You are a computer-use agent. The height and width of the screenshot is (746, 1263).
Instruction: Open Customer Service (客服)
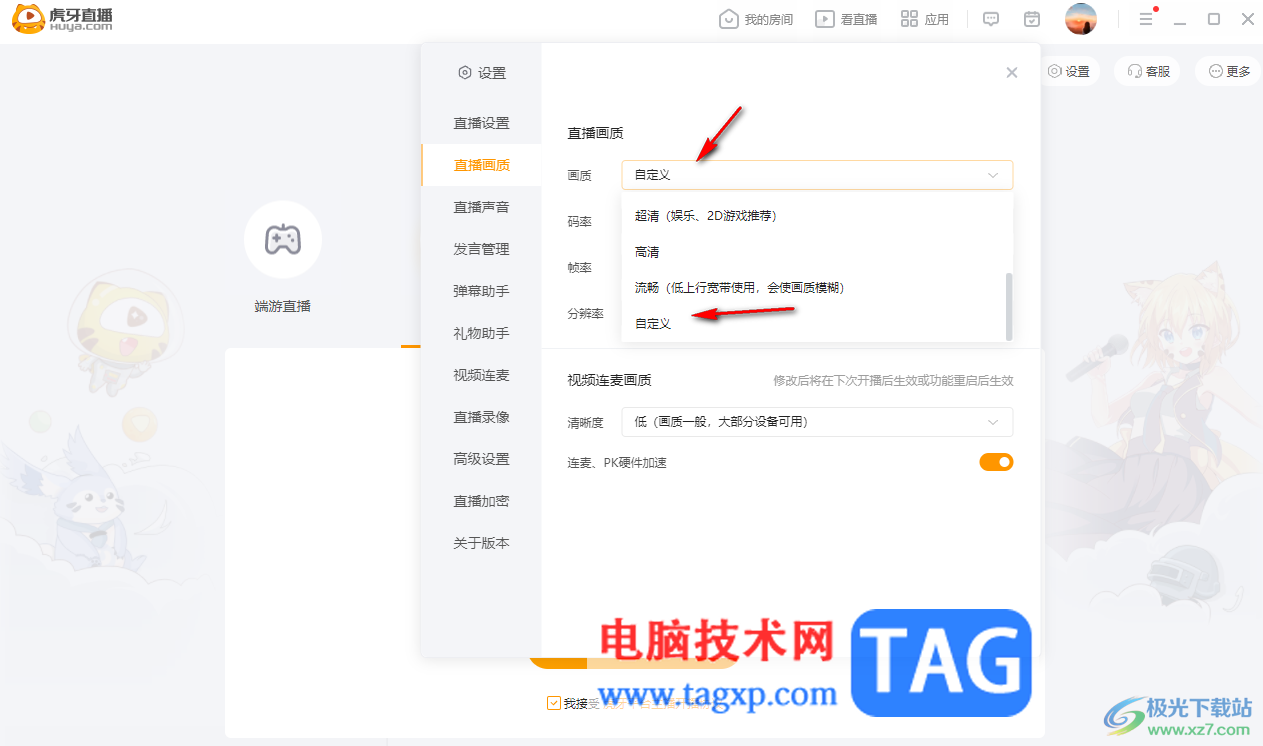[x=1148, y=71]
